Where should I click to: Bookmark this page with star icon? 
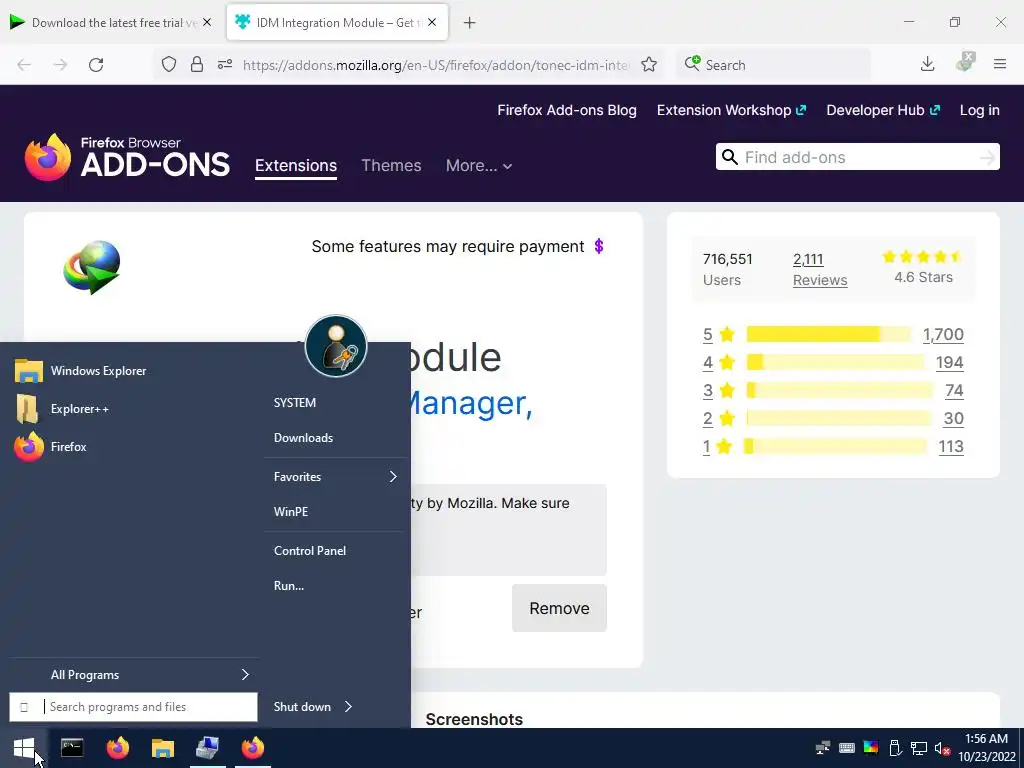648,65
